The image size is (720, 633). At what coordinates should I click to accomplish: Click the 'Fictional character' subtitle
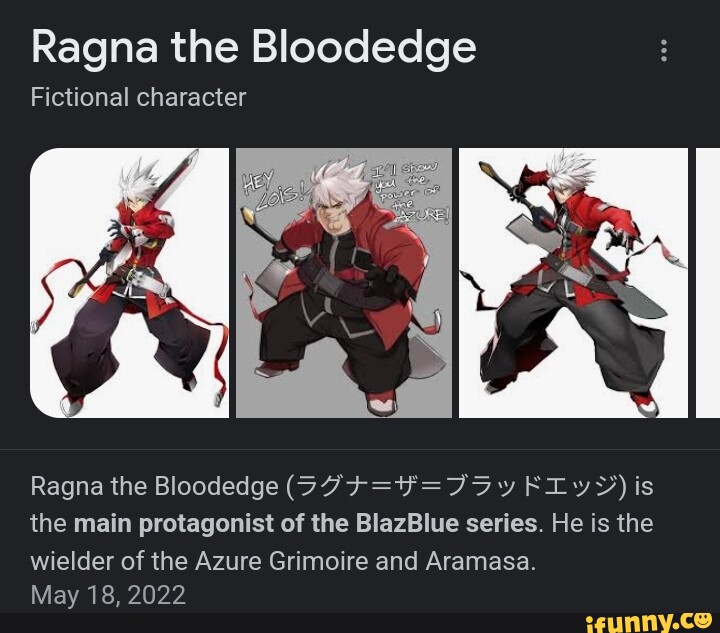[138, 97]
